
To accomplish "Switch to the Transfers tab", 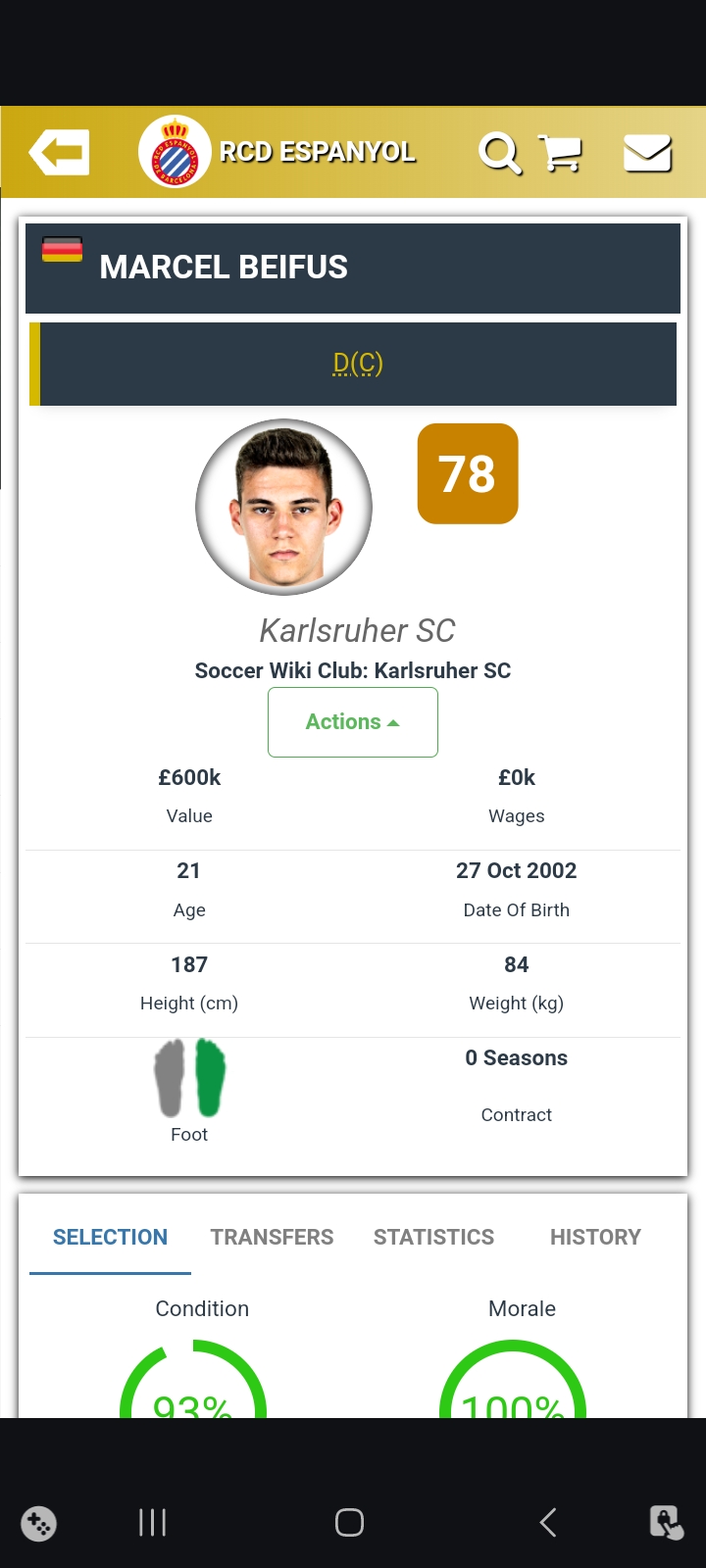I will tap(272, 1237).
